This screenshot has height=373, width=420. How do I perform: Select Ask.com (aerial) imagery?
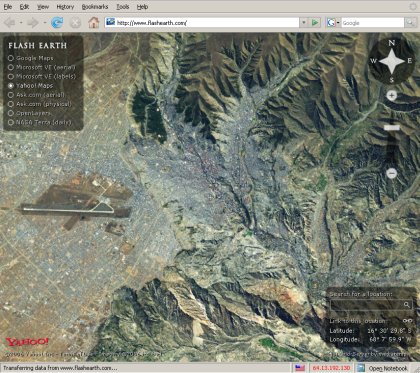click(11, 95)
